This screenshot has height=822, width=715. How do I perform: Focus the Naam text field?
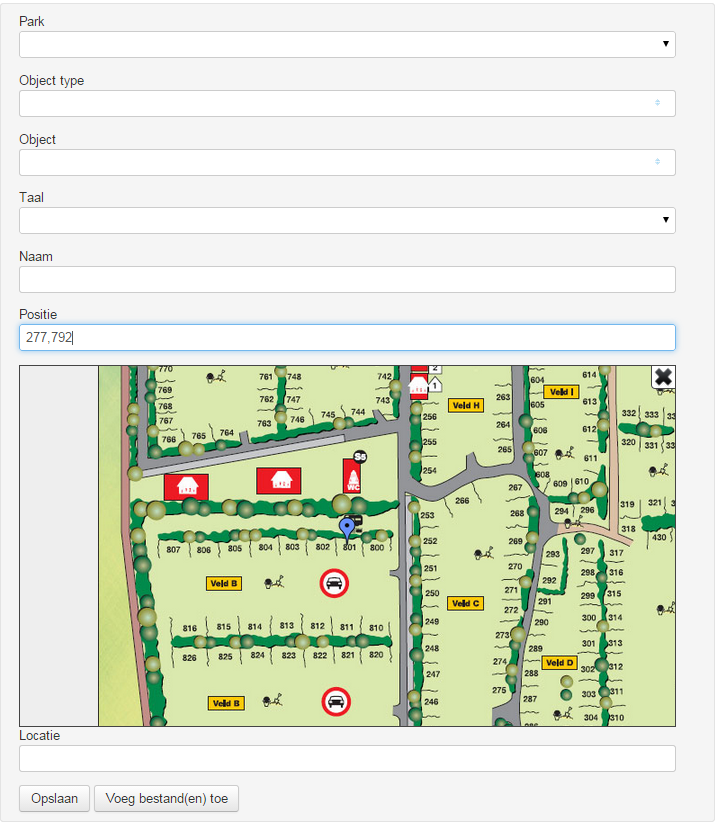click(x=347, y=279)
